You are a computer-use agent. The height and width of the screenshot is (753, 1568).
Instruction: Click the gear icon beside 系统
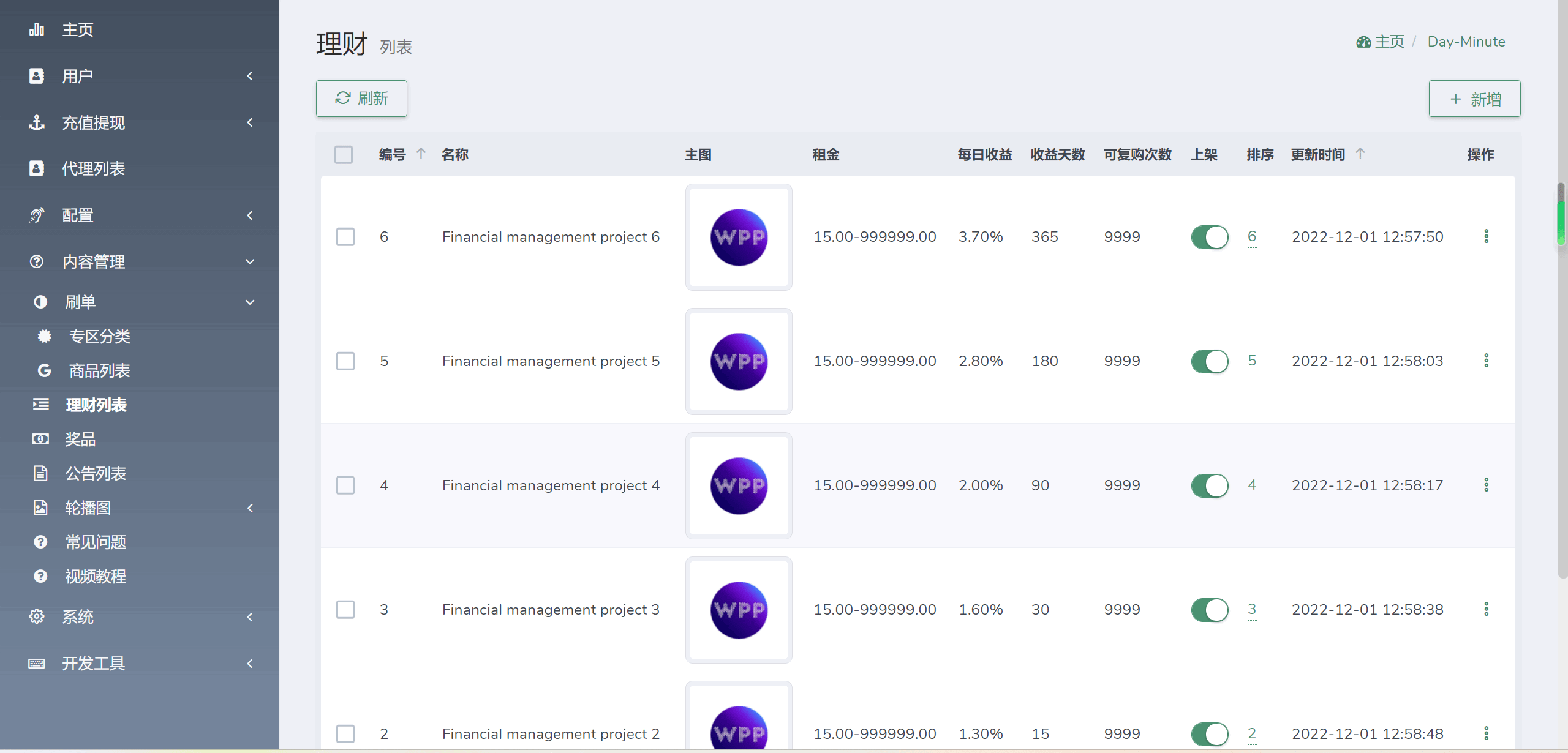(x=37, y=616)
